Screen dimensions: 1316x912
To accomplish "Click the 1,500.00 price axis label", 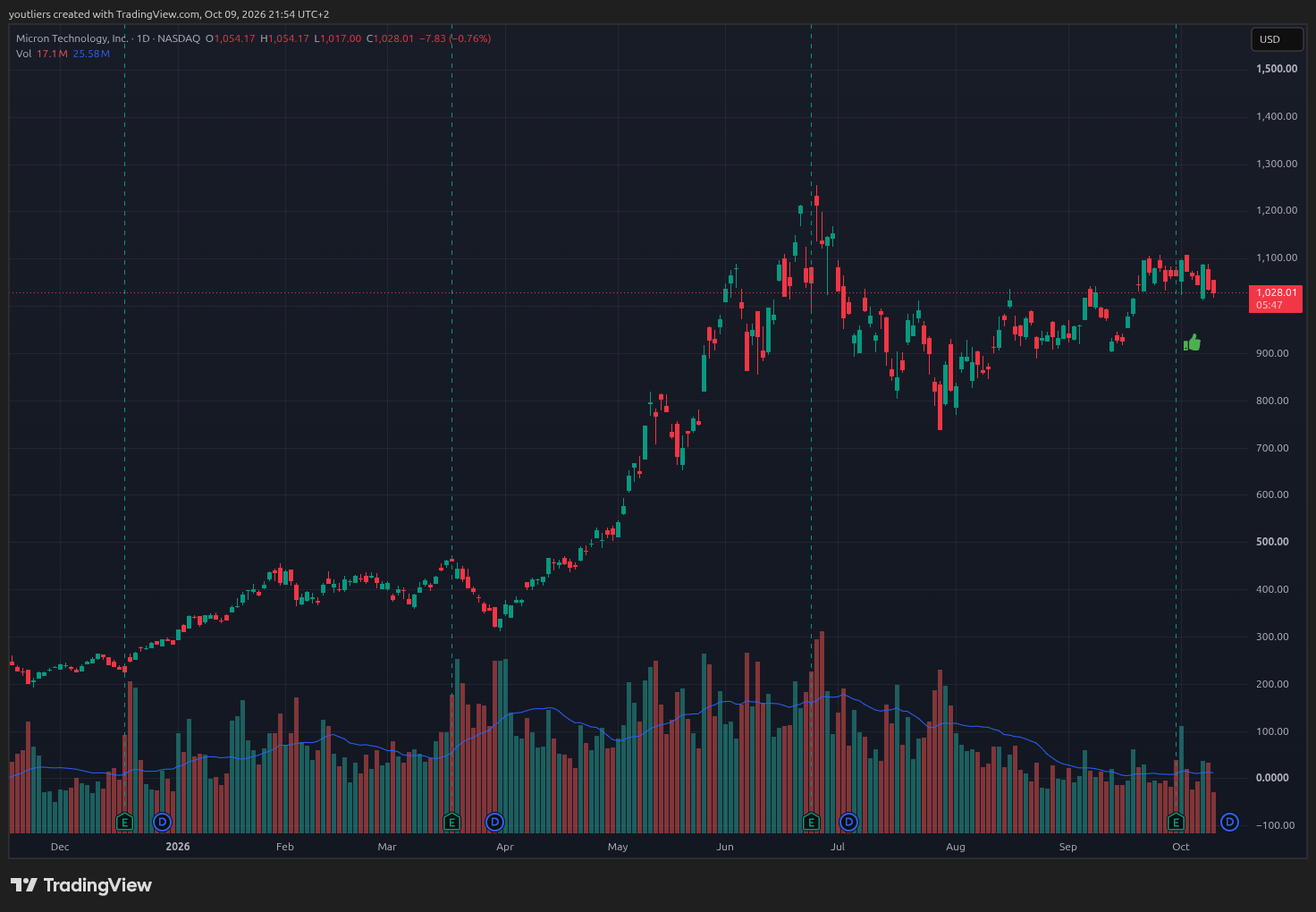I will tap(1276, 69).
